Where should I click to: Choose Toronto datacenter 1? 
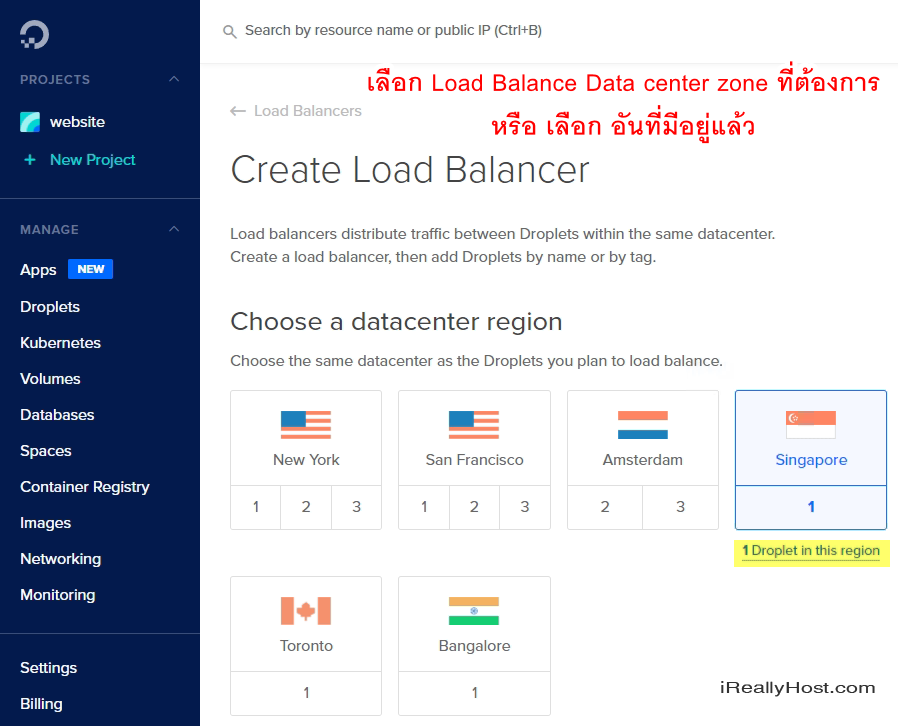(306, 693)
